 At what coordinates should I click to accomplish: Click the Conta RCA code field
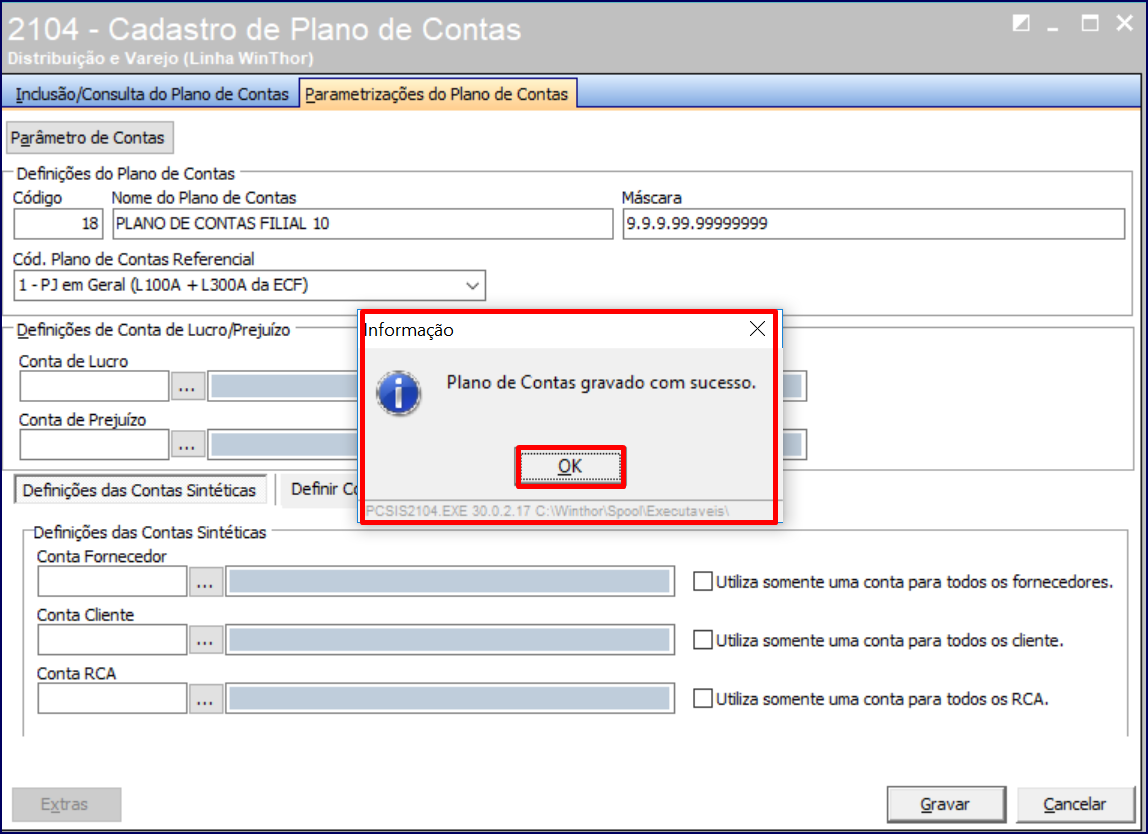pos(112,699)
